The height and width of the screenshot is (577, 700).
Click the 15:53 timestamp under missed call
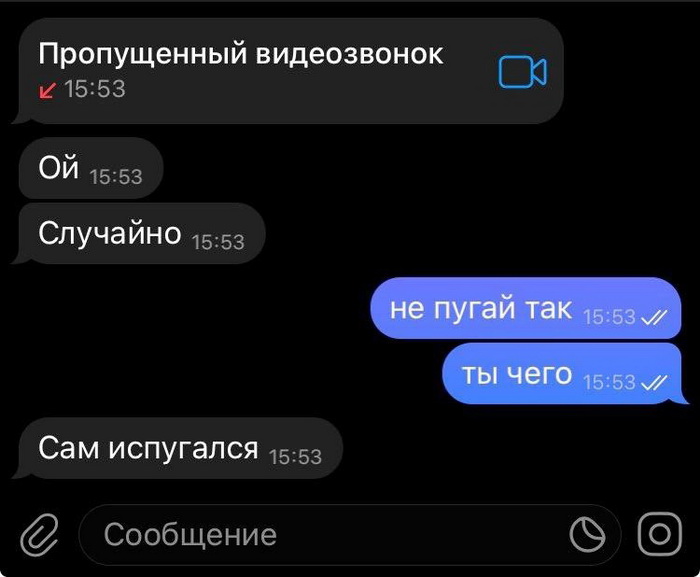point(95,89)
